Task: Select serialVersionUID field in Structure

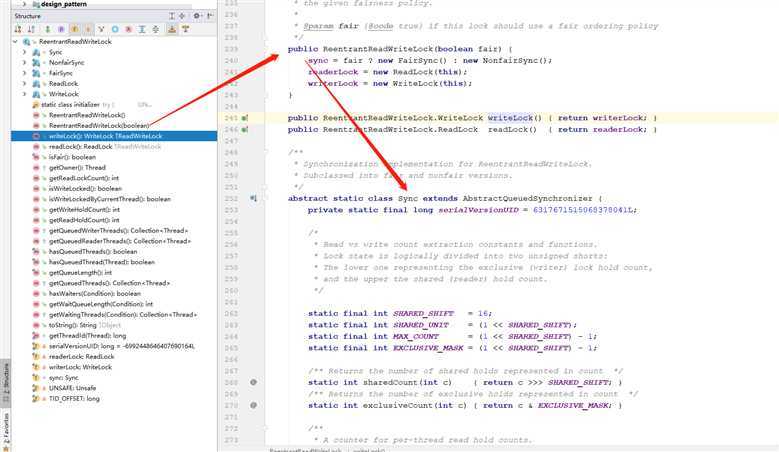Action: pos(122,346)
